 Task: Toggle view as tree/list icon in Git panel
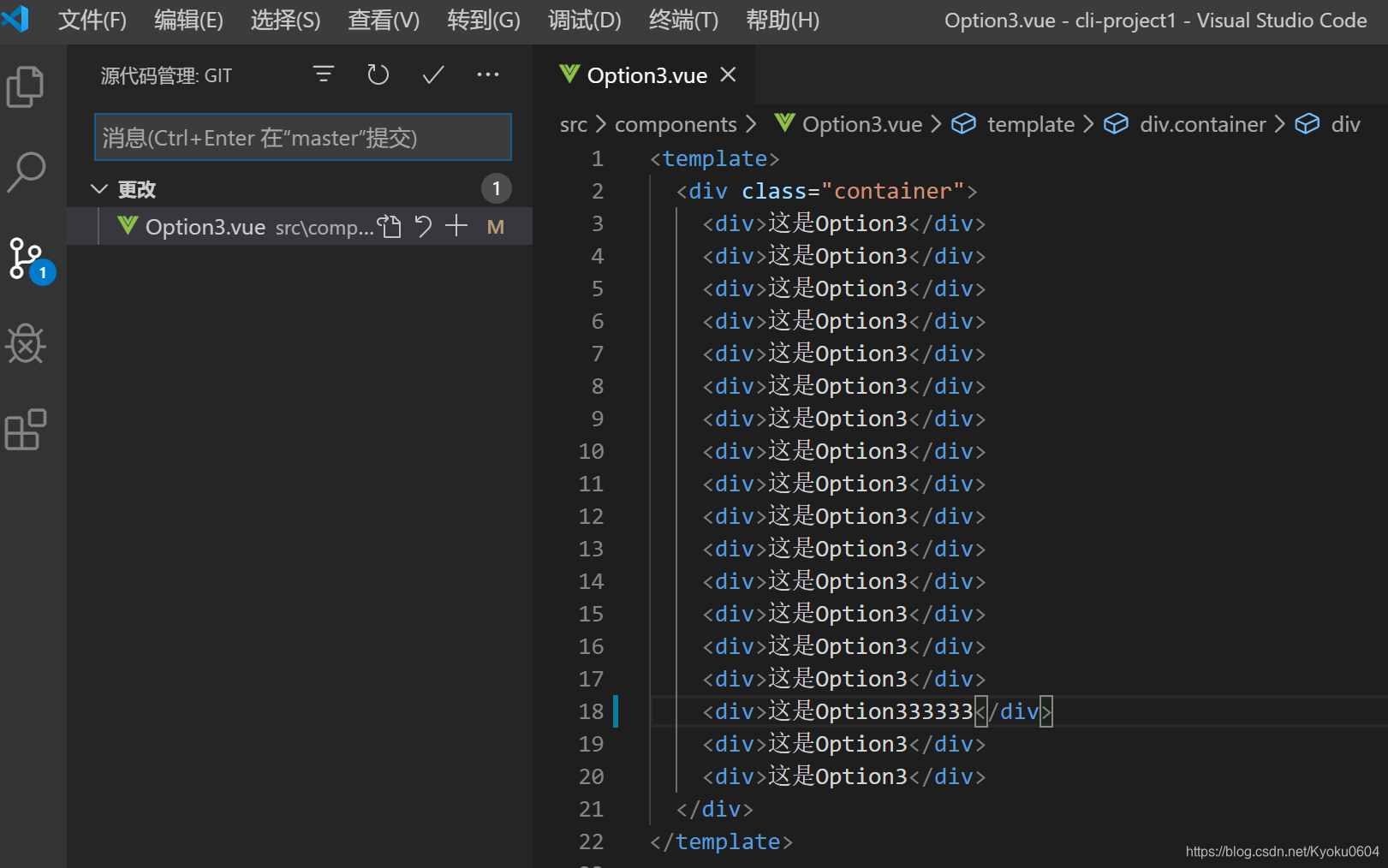coord(323,74)
